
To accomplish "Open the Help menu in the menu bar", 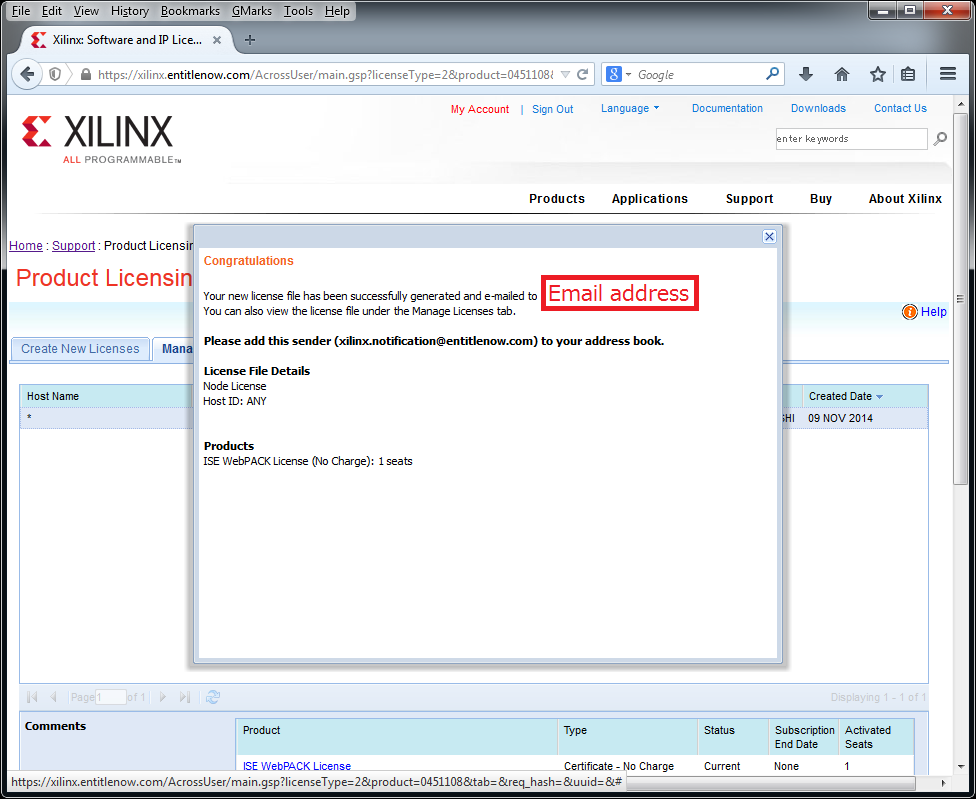I will click(x=337, y=11).
